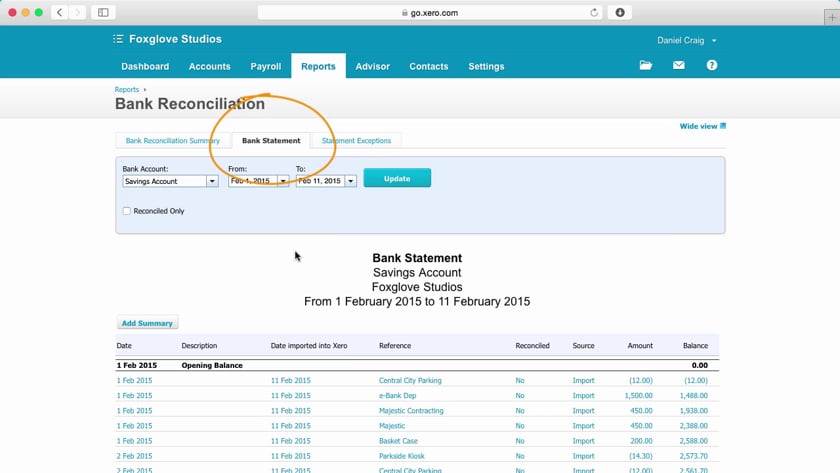Go back with Safari back arrow
840x473 pixels.
[59, 12]
